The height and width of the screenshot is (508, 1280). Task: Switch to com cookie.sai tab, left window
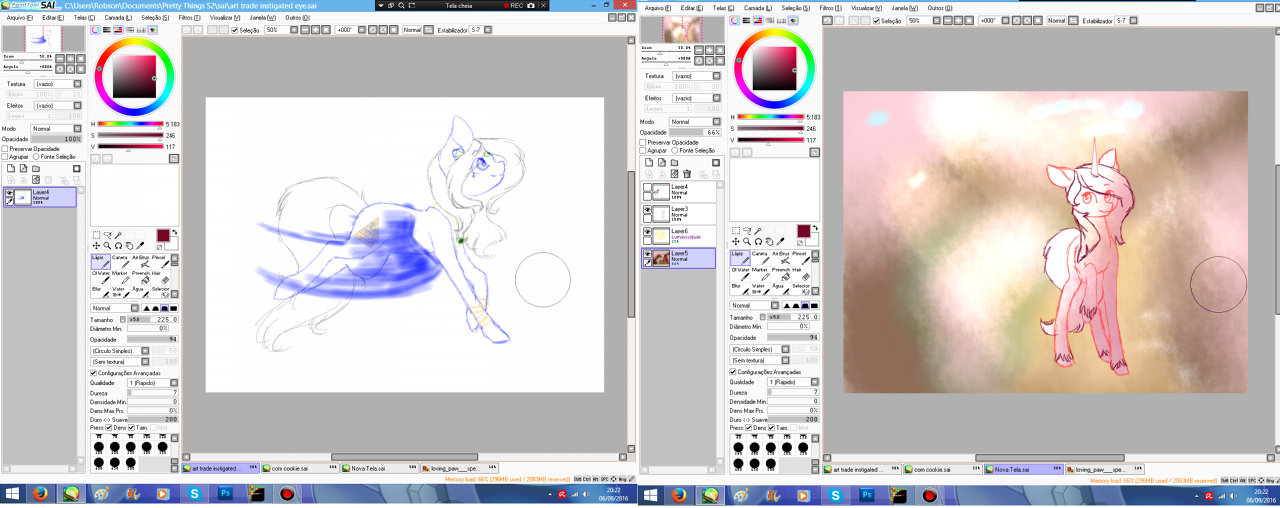301,468
